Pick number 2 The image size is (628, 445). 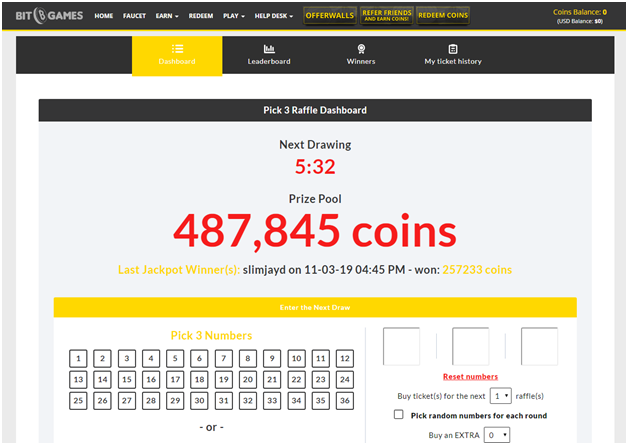(103, 358)
